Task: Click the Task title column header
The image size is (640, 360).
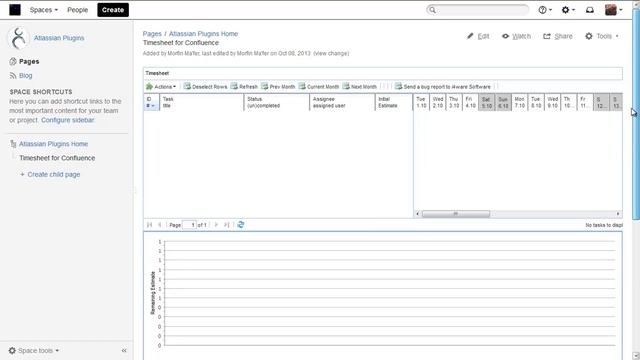Action: click(202, 102)
